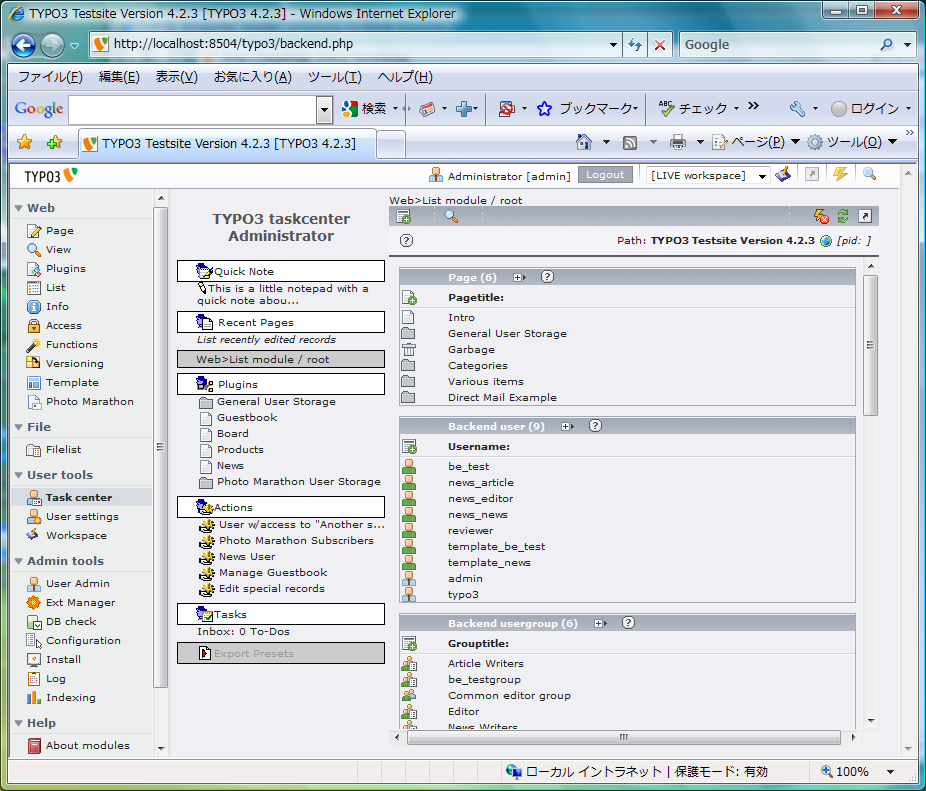926x791 pixels.
Task: Collapse the Admin tools group
Action: 19,561
